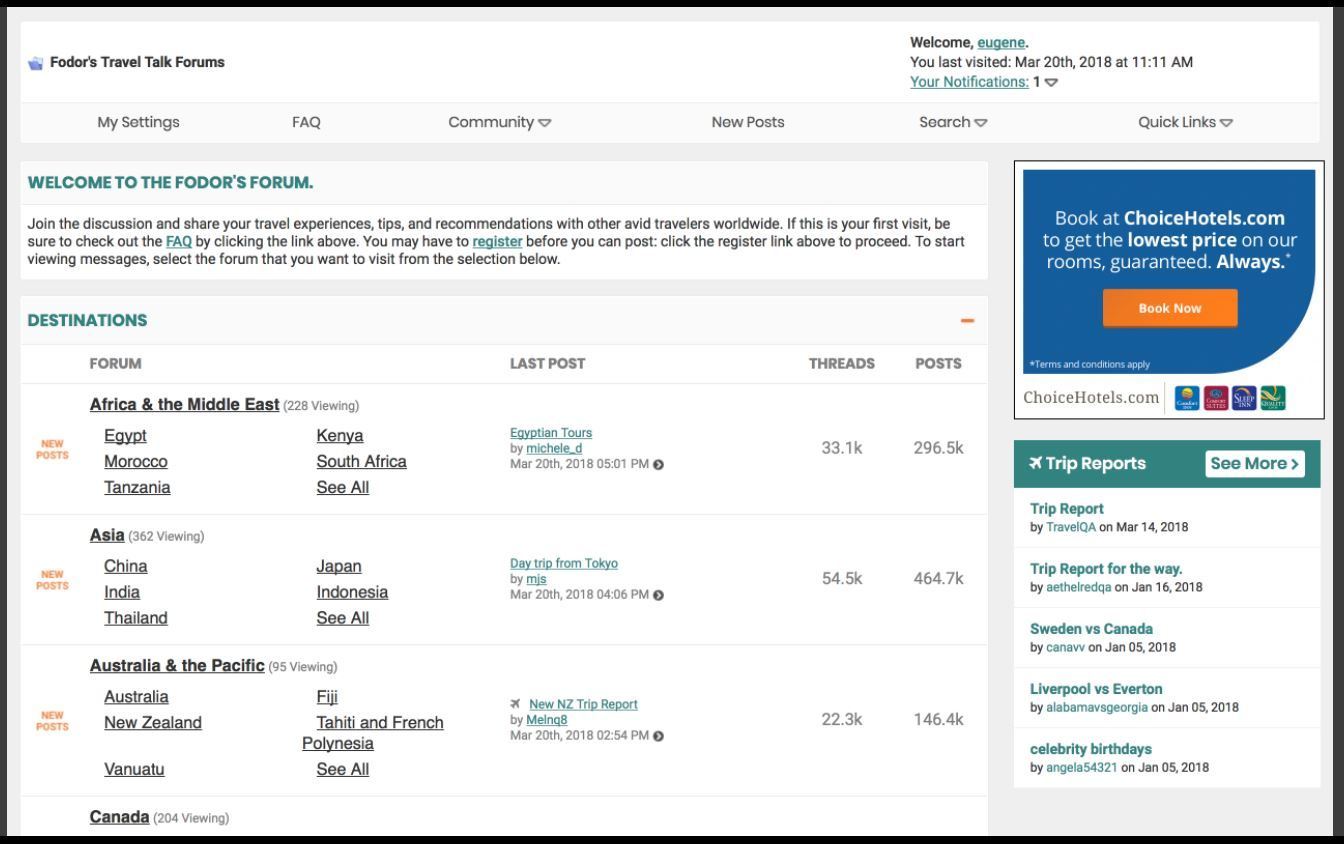Viewport: 1344px width, 844px height.
Task: Click go-to-last-post arrow for Egyptian Tours
Action: coord(658,464)
